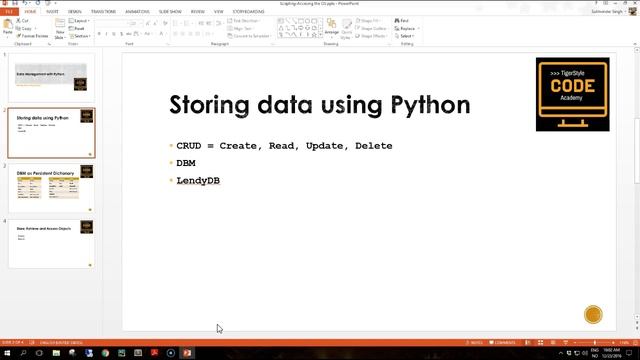Image resolution: width=640 pixels, height=360 pixels.
Task: Click the zoom out minus in status bar
Action: coord(575,342)
